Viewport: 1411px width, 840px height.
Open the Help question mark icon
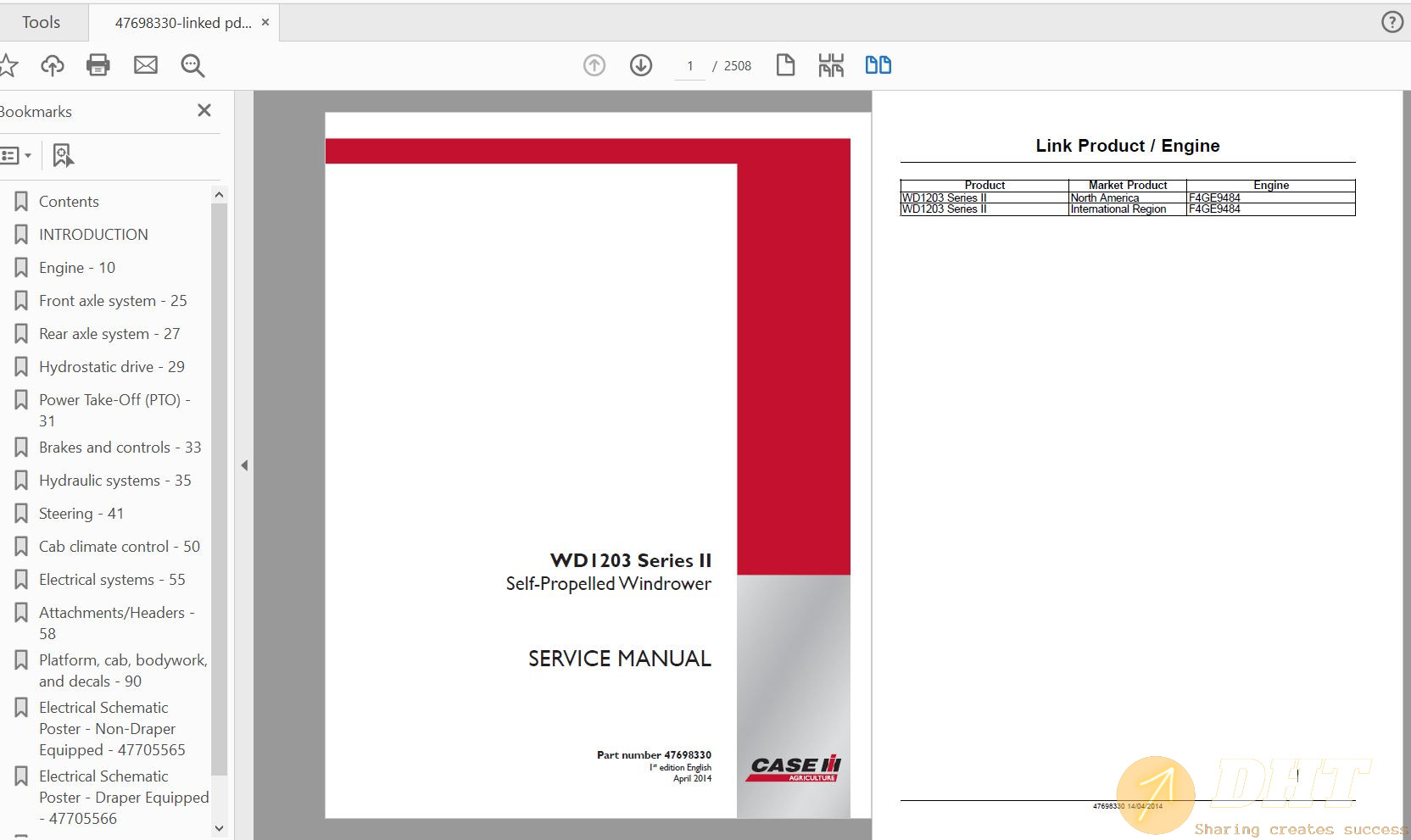[x=1392, y=22]
